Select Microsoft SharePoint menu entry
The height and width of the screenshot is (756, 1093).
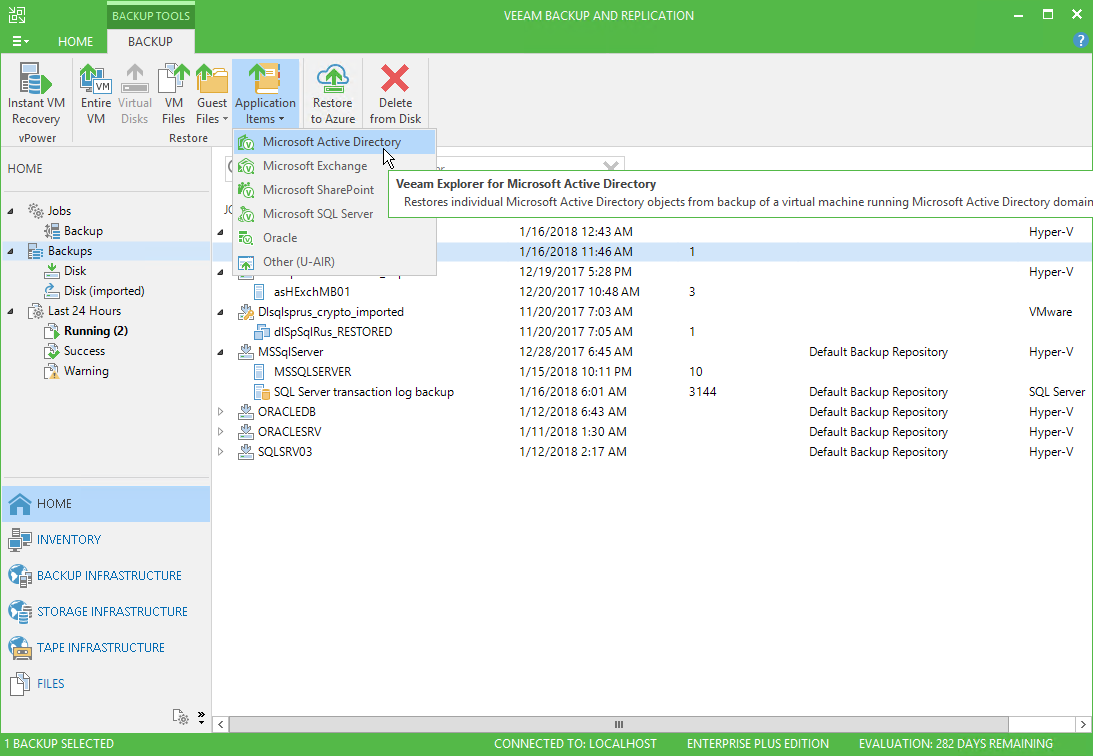click(335, 190)
